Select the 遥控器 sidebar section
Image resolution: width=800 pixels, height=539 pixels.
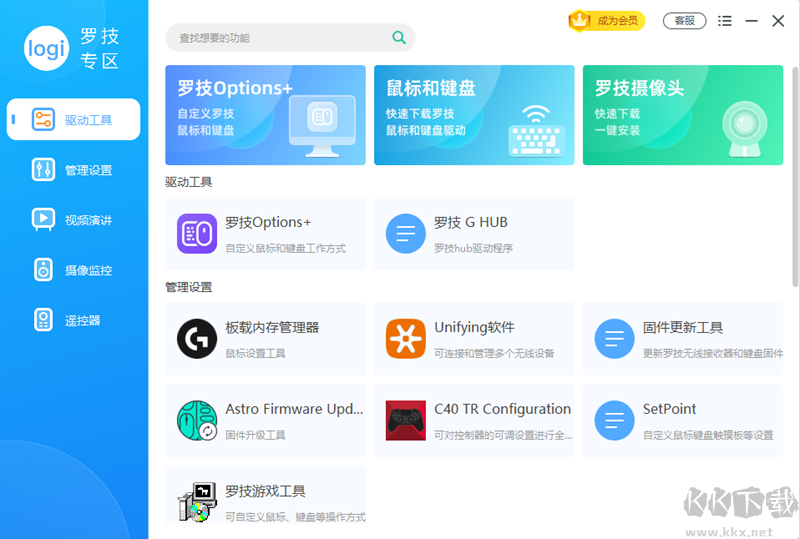pos(73,320)
